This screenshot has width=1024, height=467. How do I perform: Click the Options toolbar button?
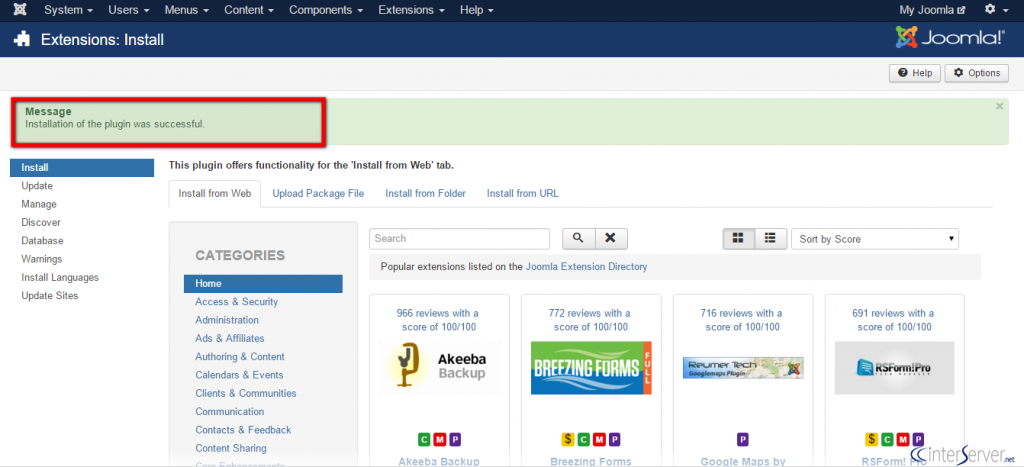coord(976,73)
